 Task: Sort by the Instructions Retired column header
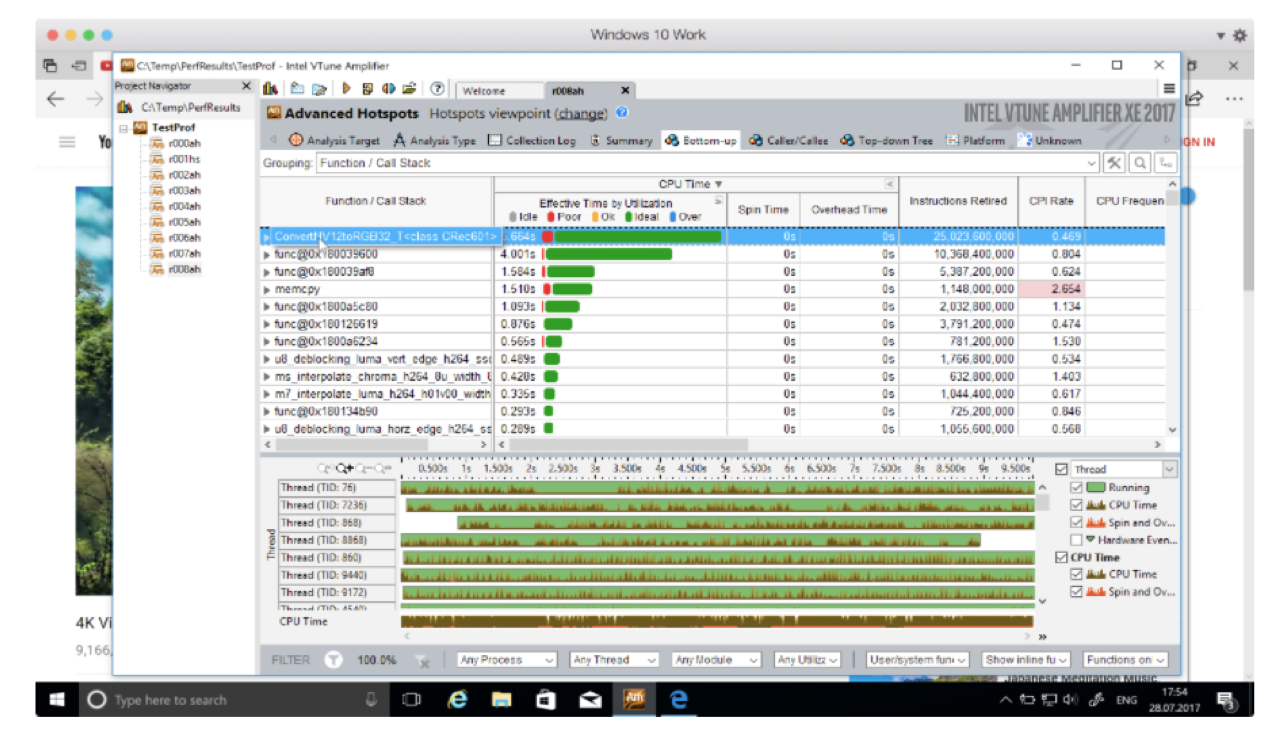(958, 201)
